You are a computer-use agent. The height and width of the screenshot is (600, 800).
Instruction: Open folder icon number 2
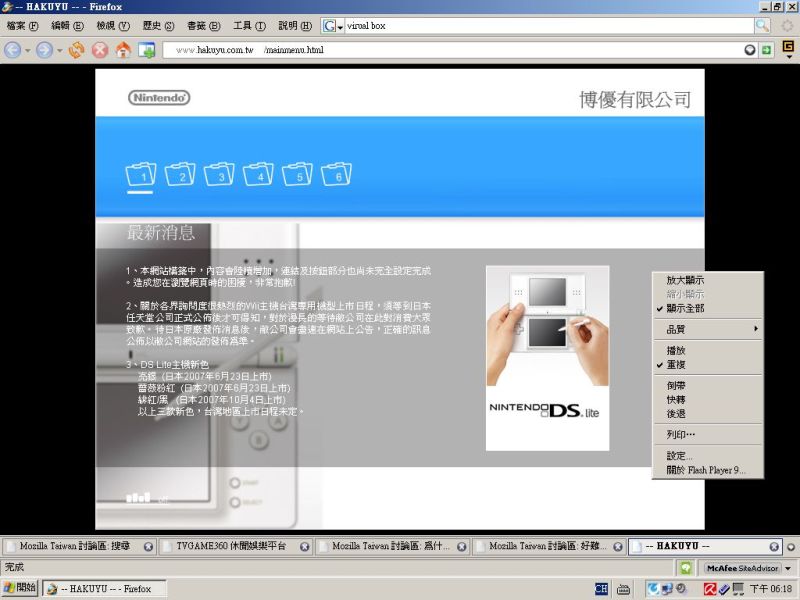point(180,174)
